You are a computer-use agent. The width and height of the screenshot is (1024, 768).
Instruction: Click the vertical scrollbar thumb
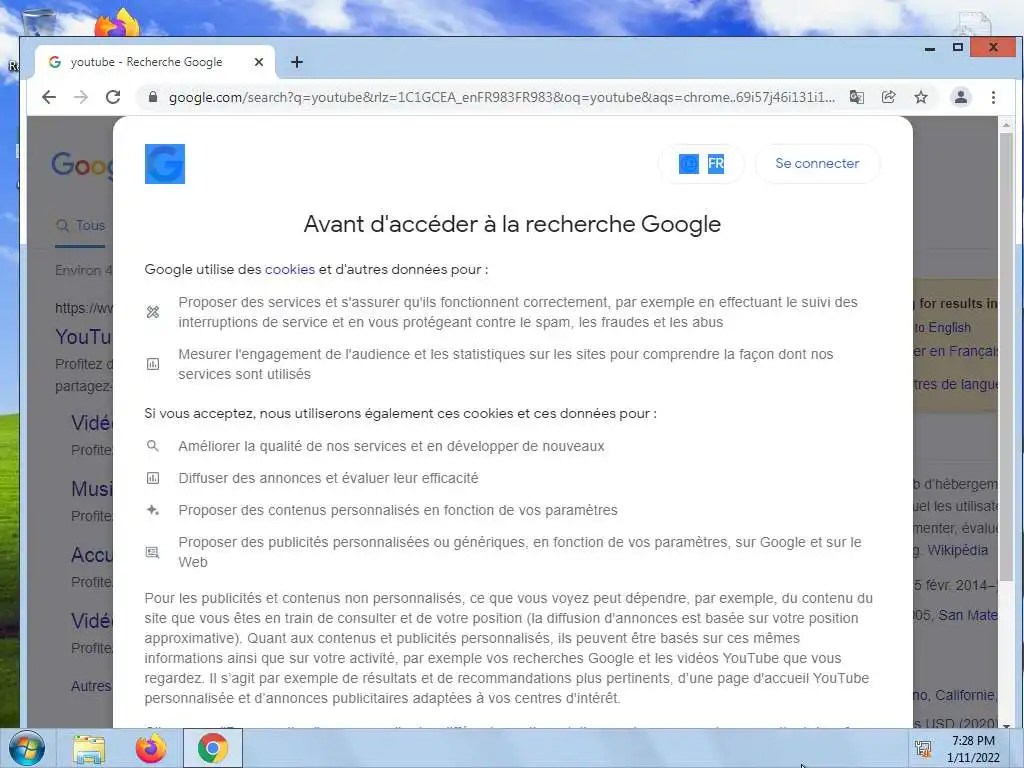click(x=1006, y=356)
